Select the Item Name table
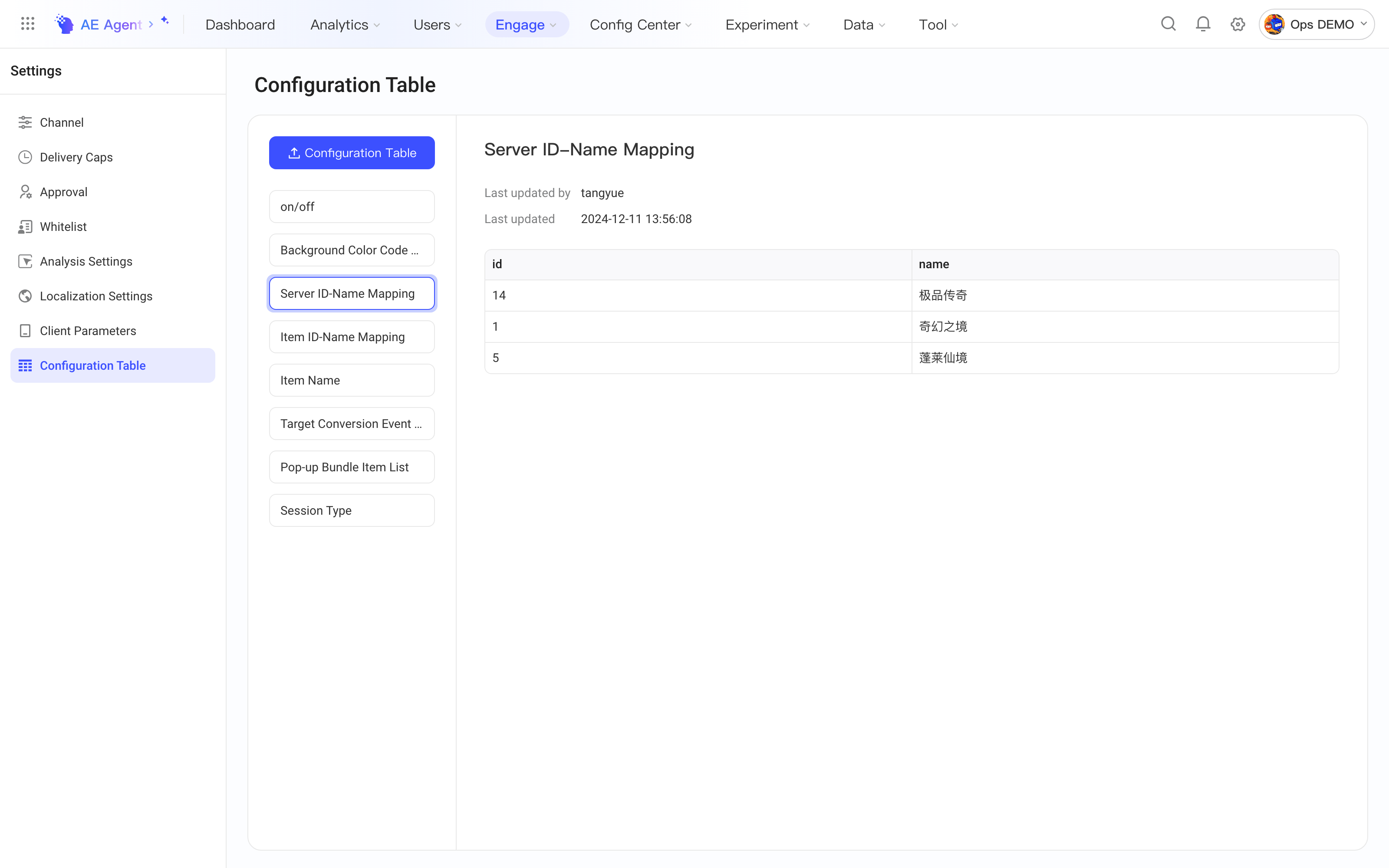 click(x=352, y=380)
